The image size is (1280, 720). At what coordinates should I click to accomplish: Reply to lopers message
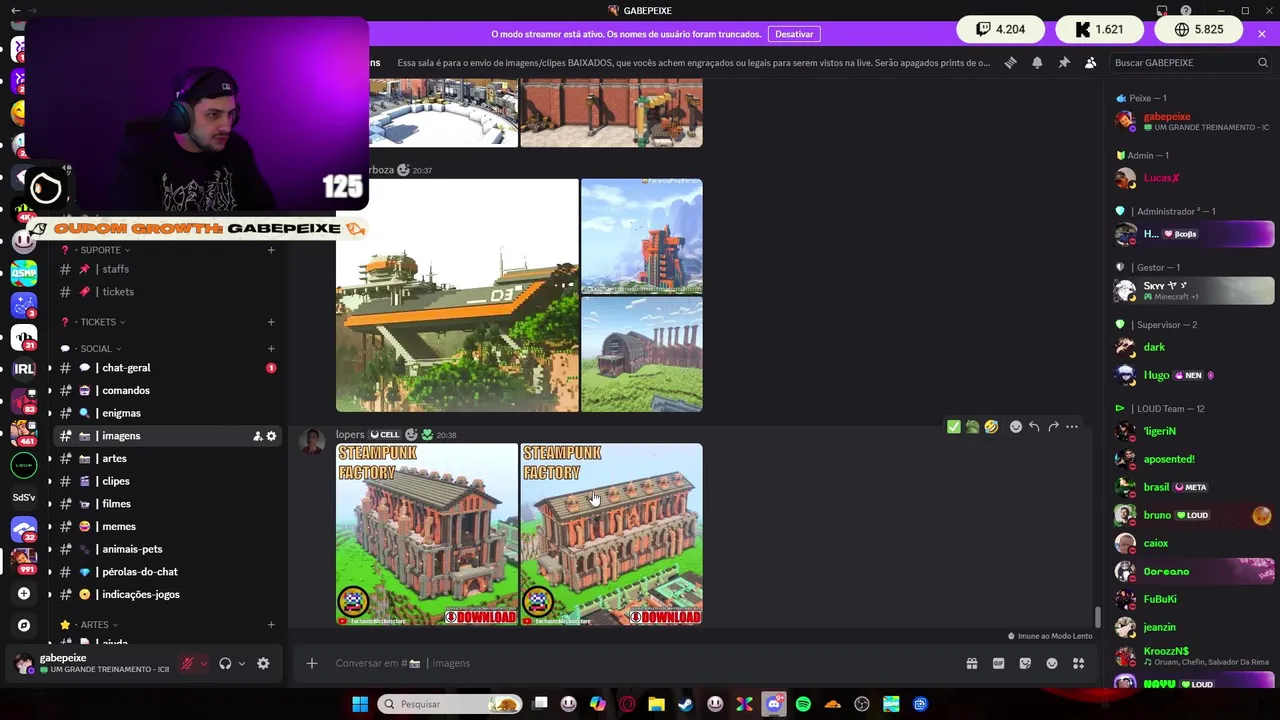1034,427
